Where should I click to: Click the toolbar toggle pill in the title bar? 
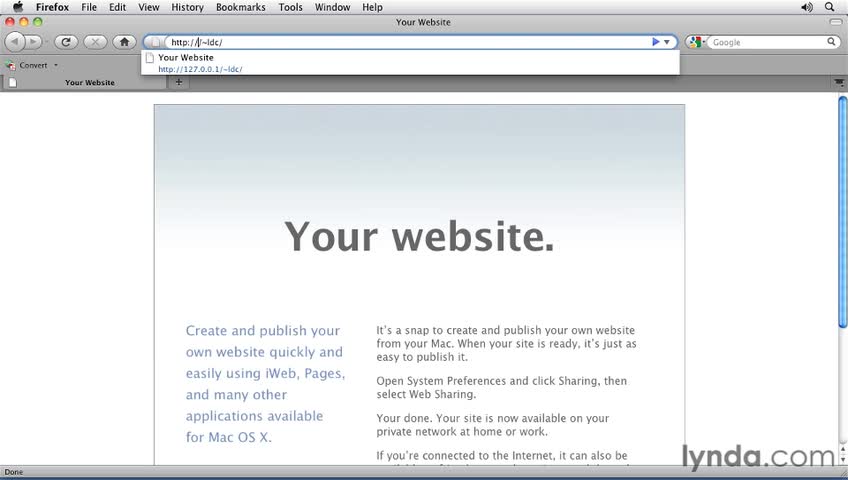(835, 22)
